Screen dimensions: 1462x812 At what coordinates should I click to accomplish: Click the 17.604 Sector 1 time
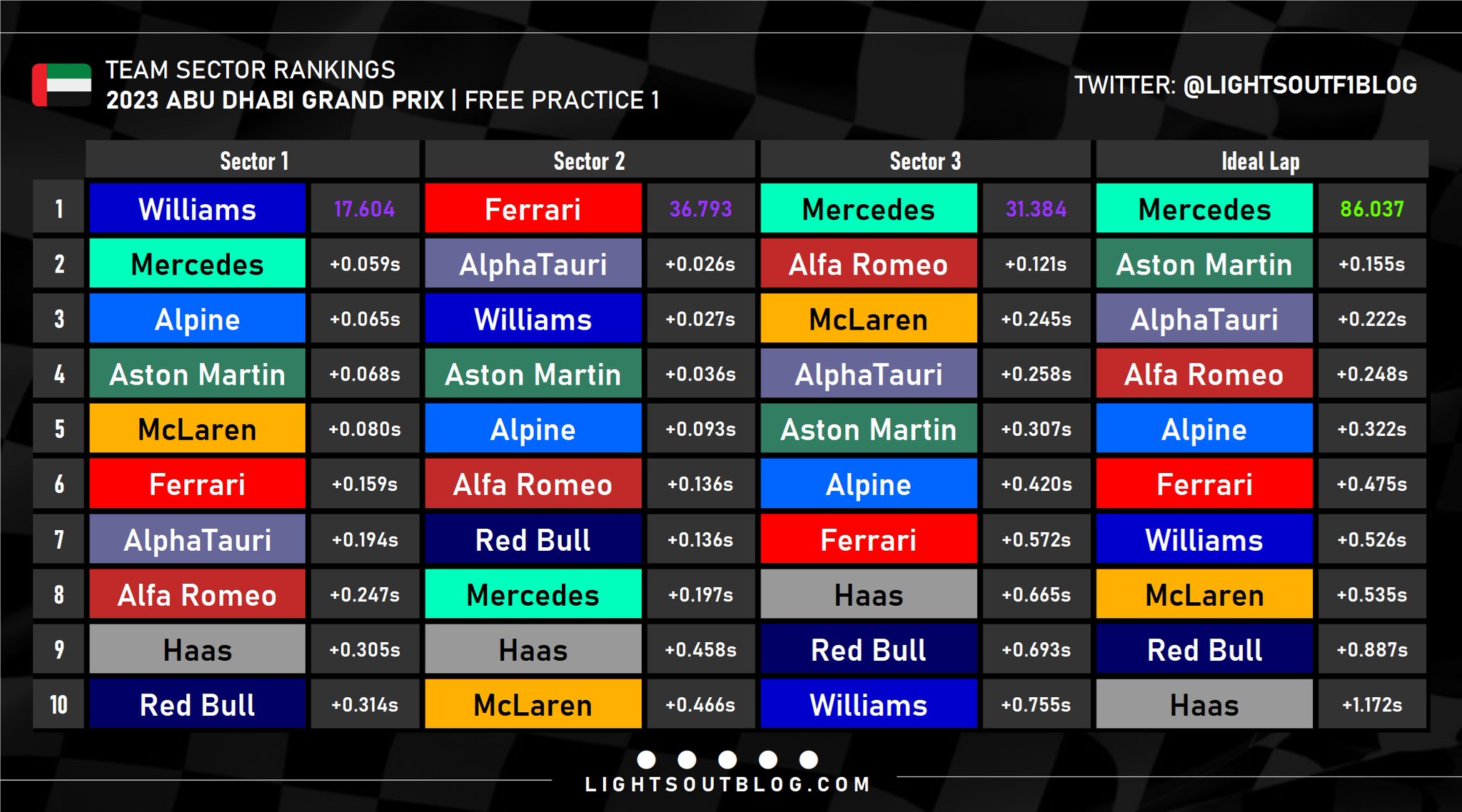click(x=364, y=208)
